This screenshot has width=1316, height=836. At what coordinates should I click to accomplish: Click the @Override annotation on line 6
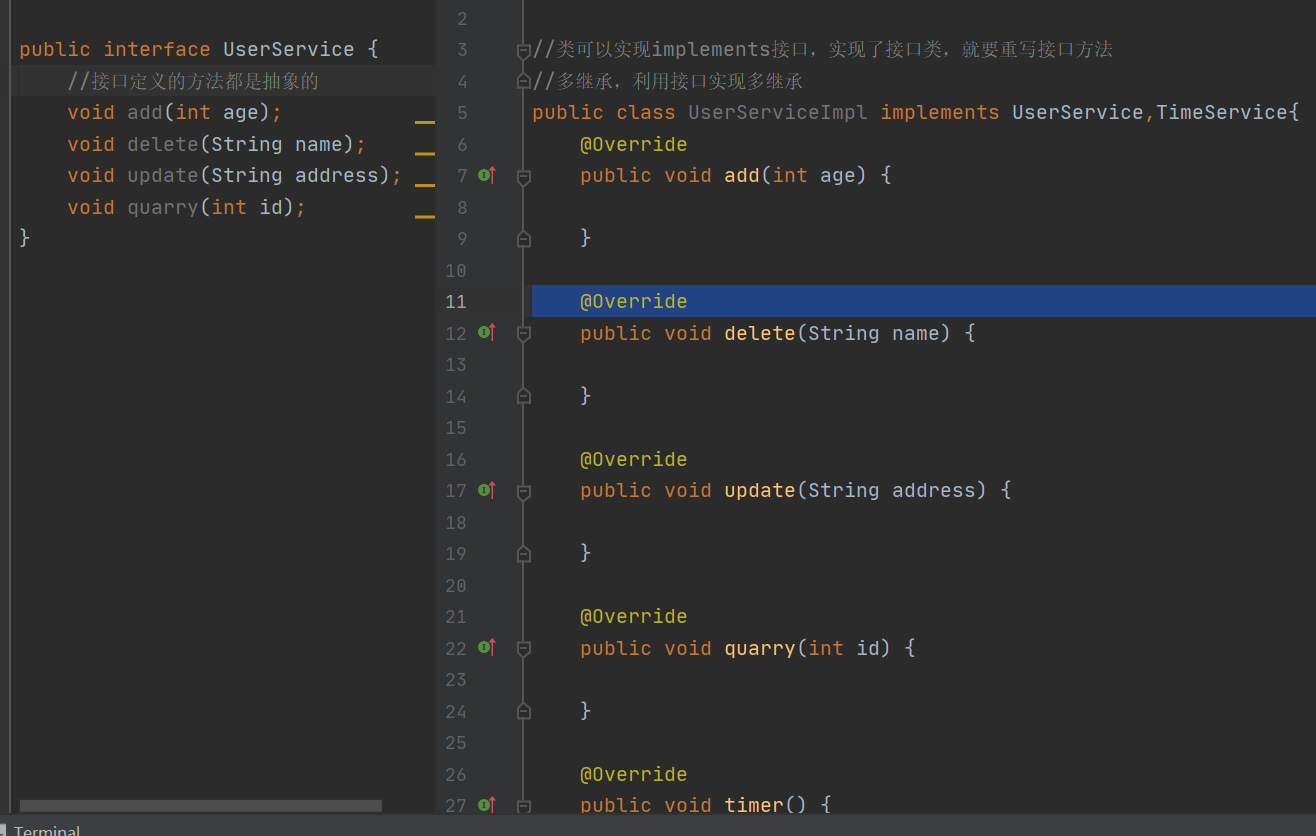coord(634,144)
